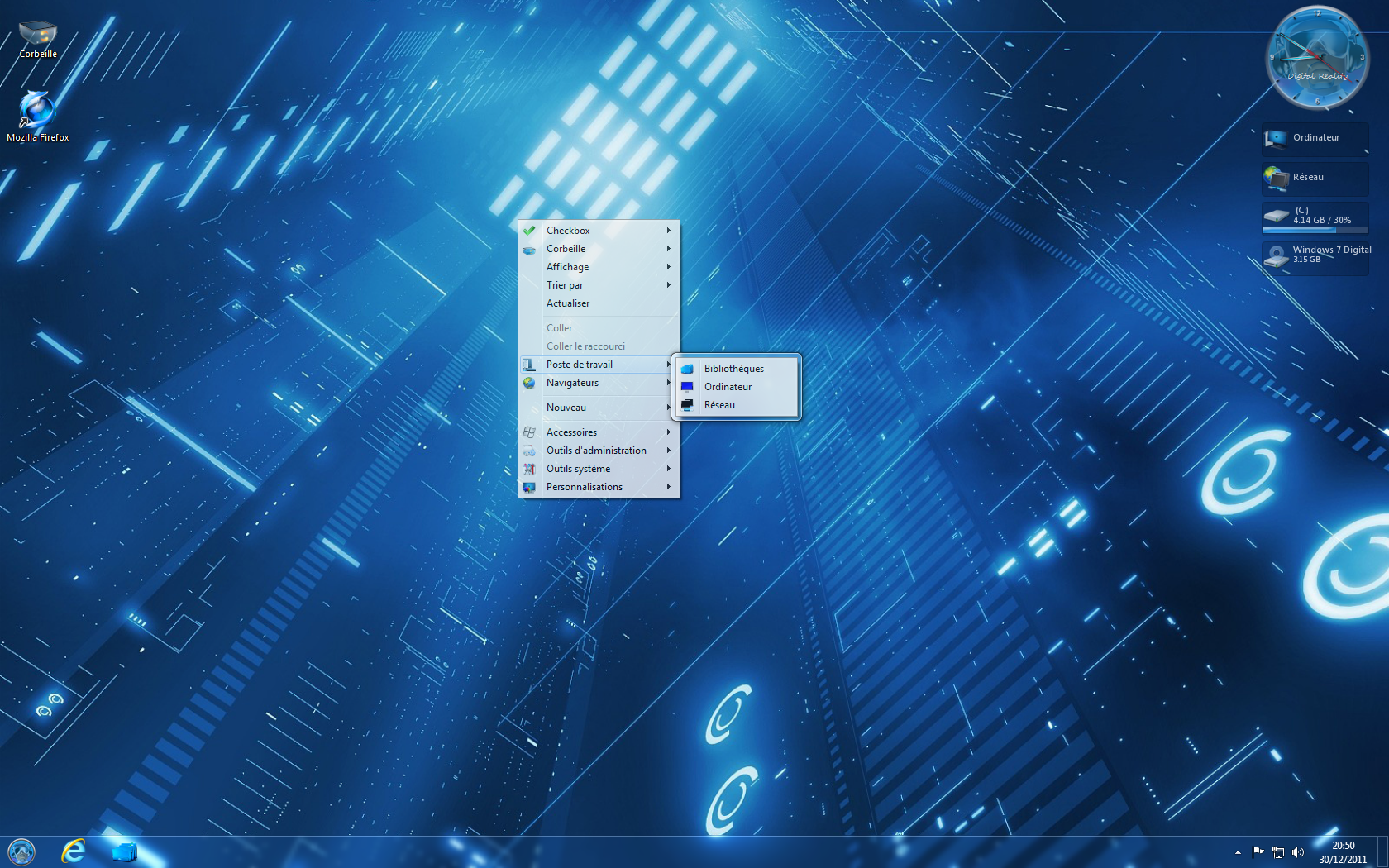Open the Corbeille desktop icon
Viewport: 1389px width, 868px height.
point(37,38)
